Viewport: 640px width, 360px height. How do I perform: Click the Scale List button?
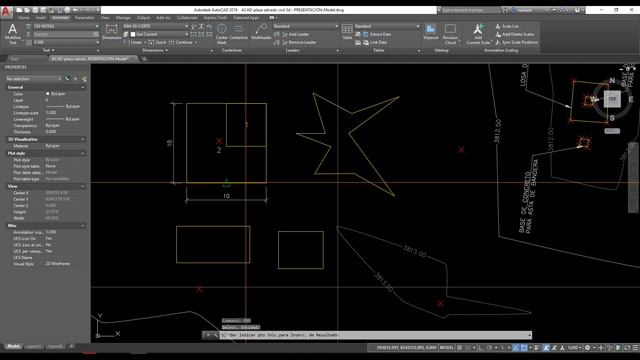tap(507, 27)
